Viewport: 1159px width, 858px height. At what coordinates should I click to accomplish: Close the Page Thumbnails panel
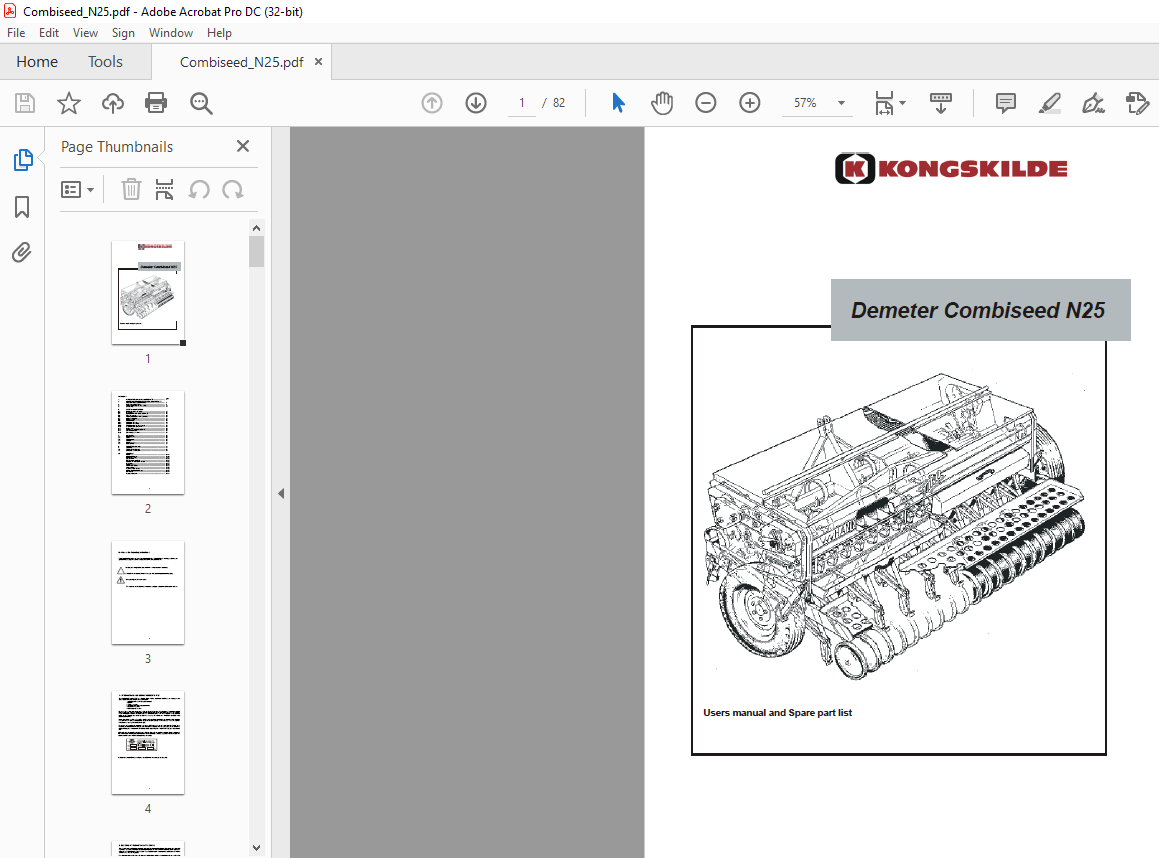pyautogui.click(x=242, y=146)
